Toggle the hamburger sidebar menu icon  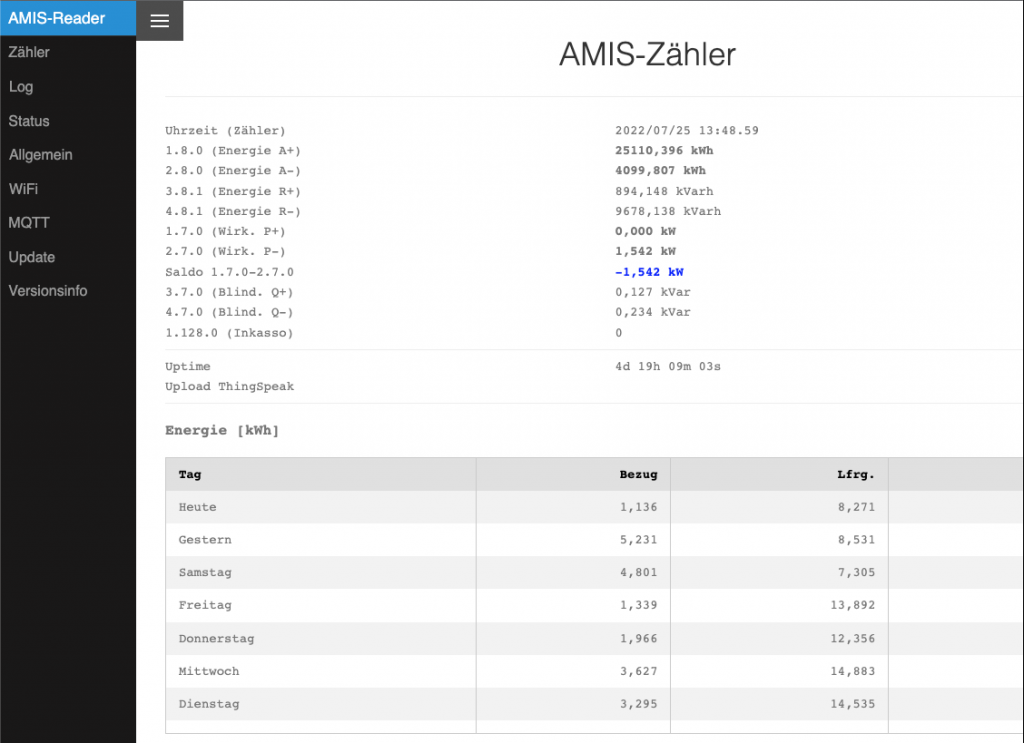159,21
